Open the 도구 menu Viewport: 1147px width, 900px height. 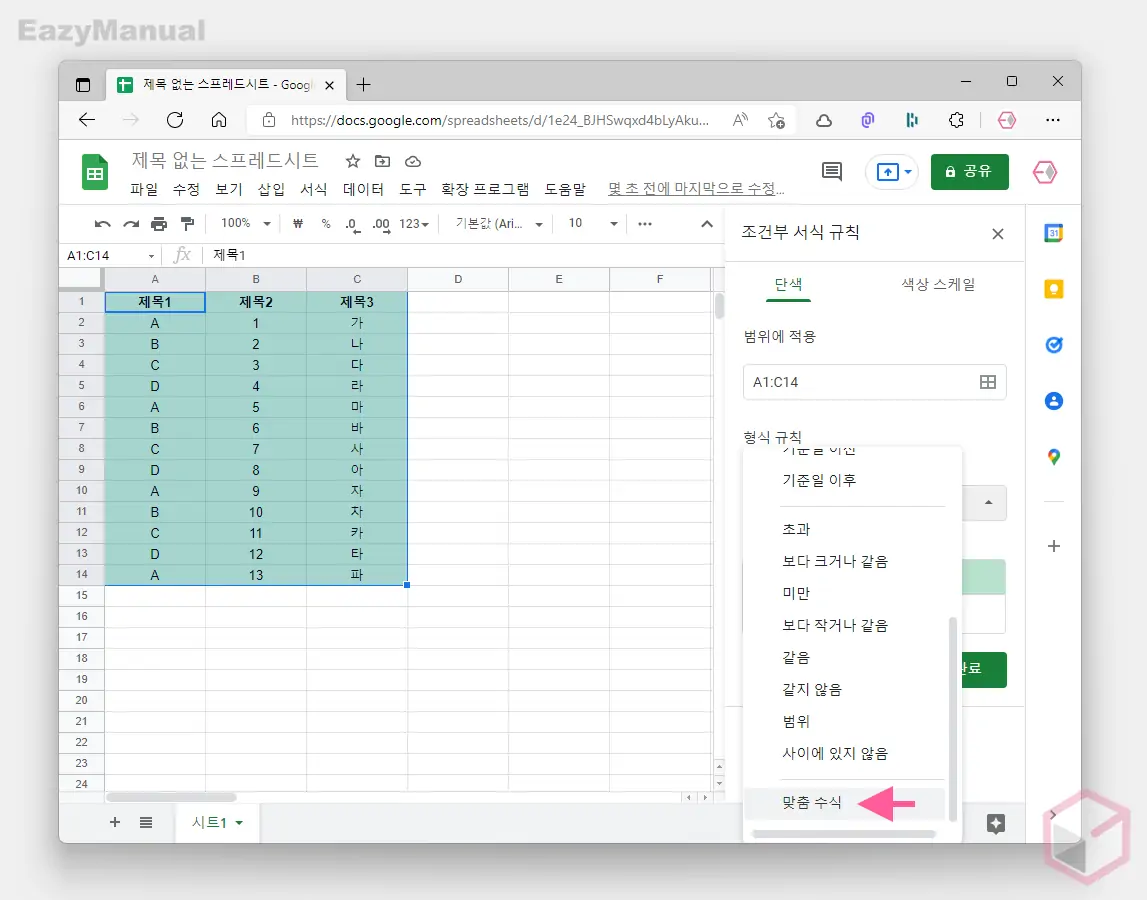(x=412, y=190)
